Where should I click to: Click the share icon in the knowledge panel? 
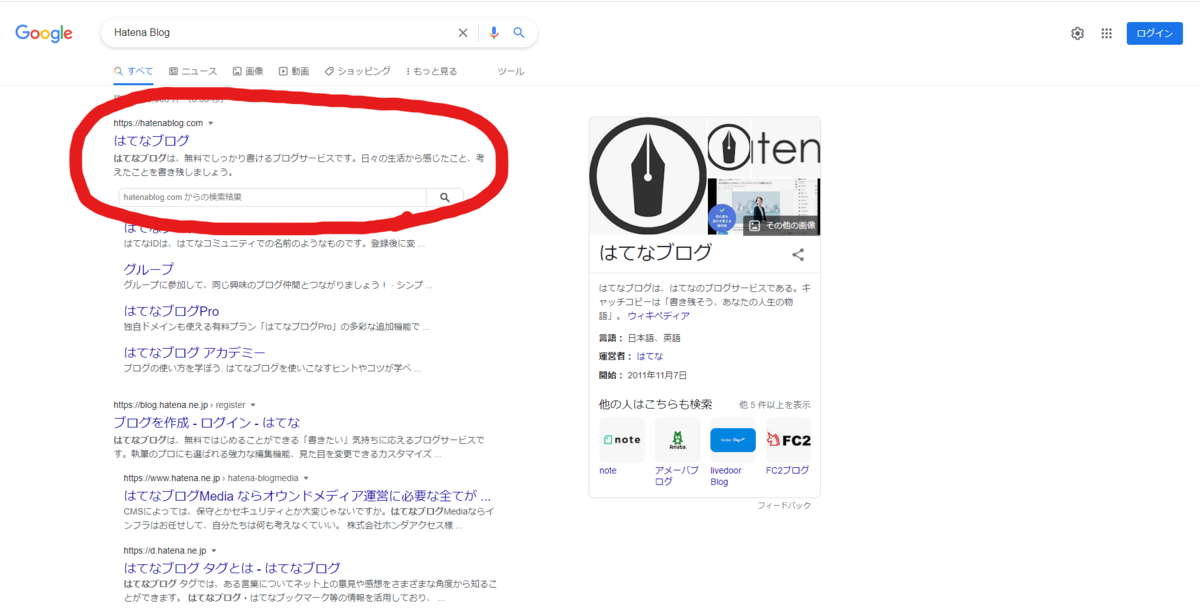(797, 254)
